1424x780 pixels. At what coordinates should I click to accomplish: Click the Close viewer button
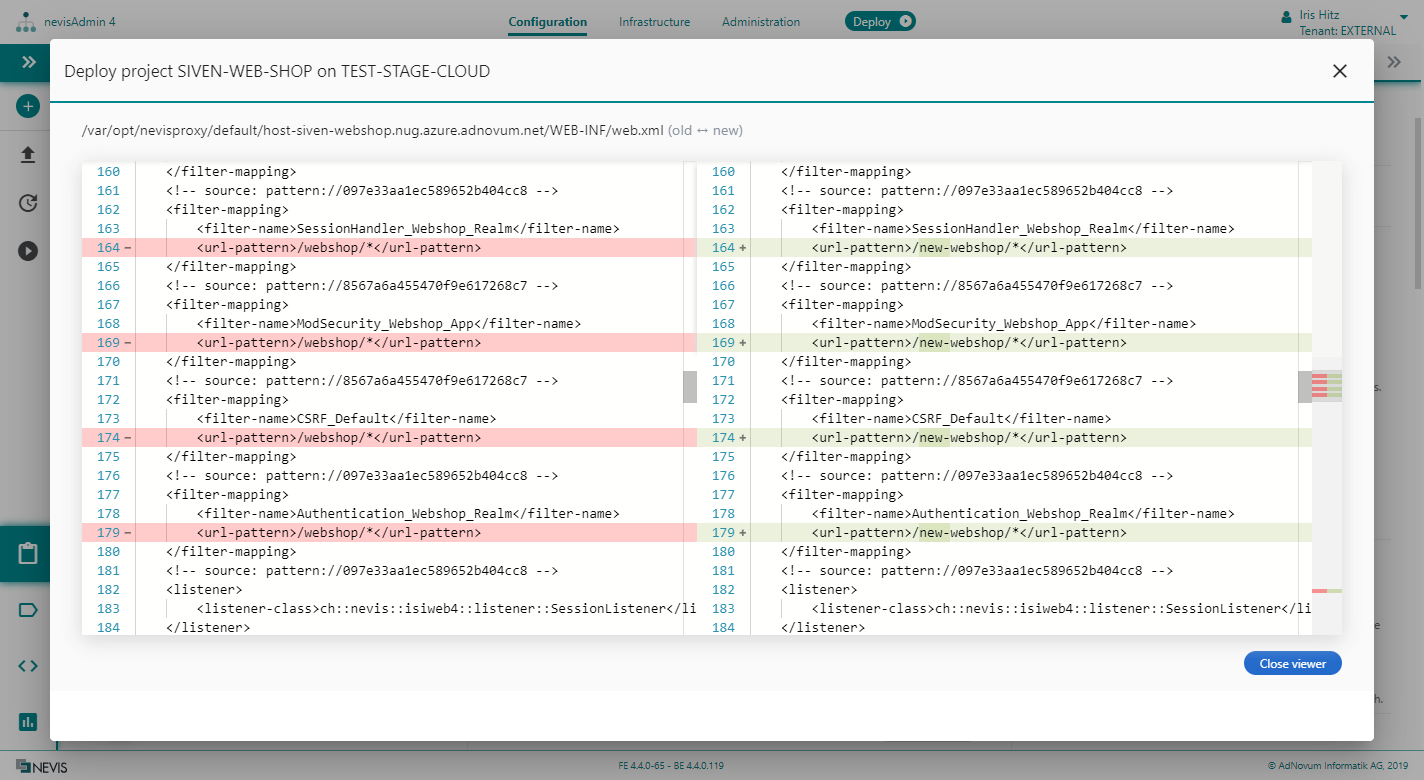(1292, 663)
